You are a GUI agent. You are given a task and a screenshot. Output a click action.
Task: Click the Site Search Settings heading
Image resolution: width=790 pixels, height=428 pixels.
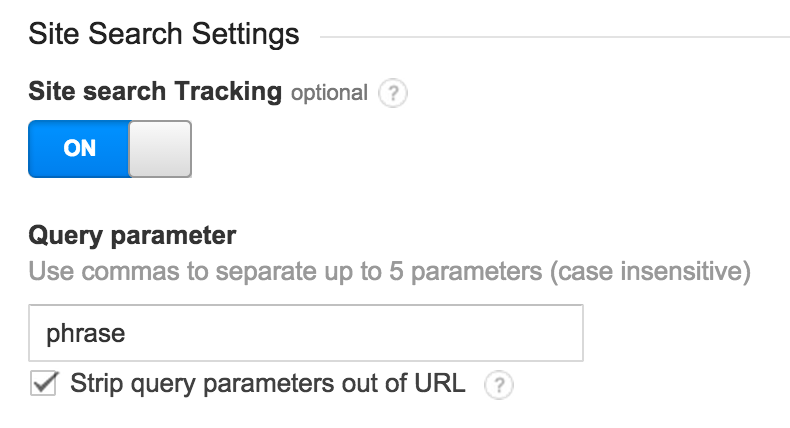coord(164,35)
